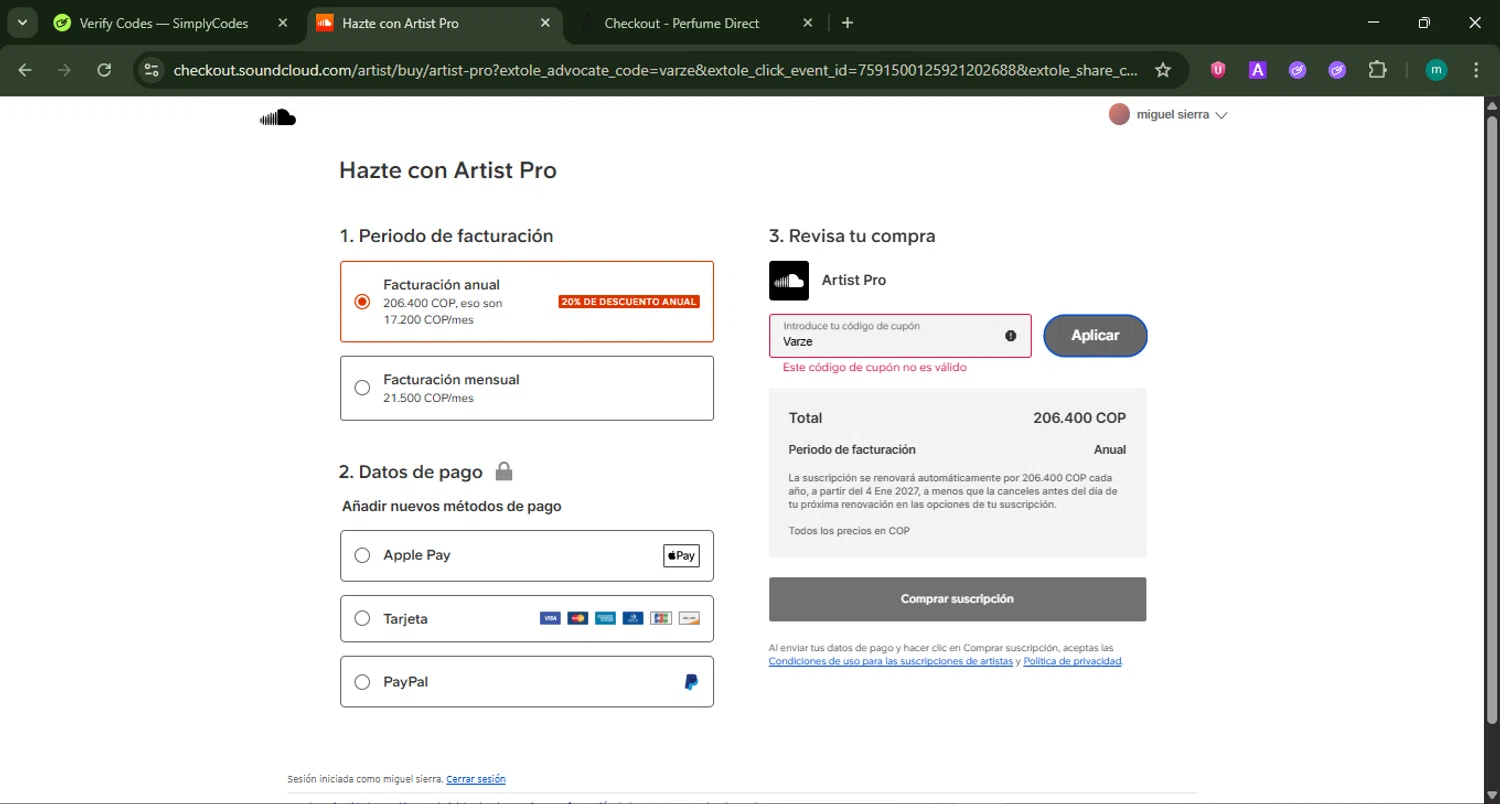Click the 'Este código de cupón no es válido' message
This screenshot has width=1500, height=804.
[x=875, y=367]
